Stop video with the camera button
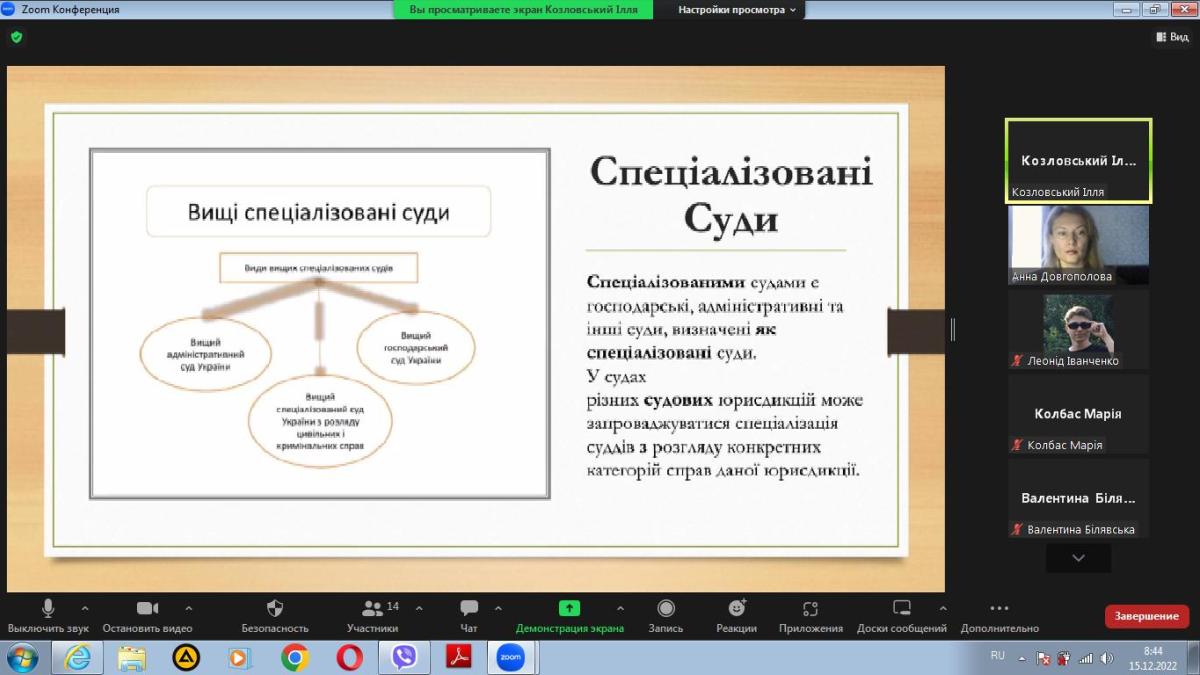Viewport: 1200px width, 675px height. pyautogui.click(x=147, y=608)
